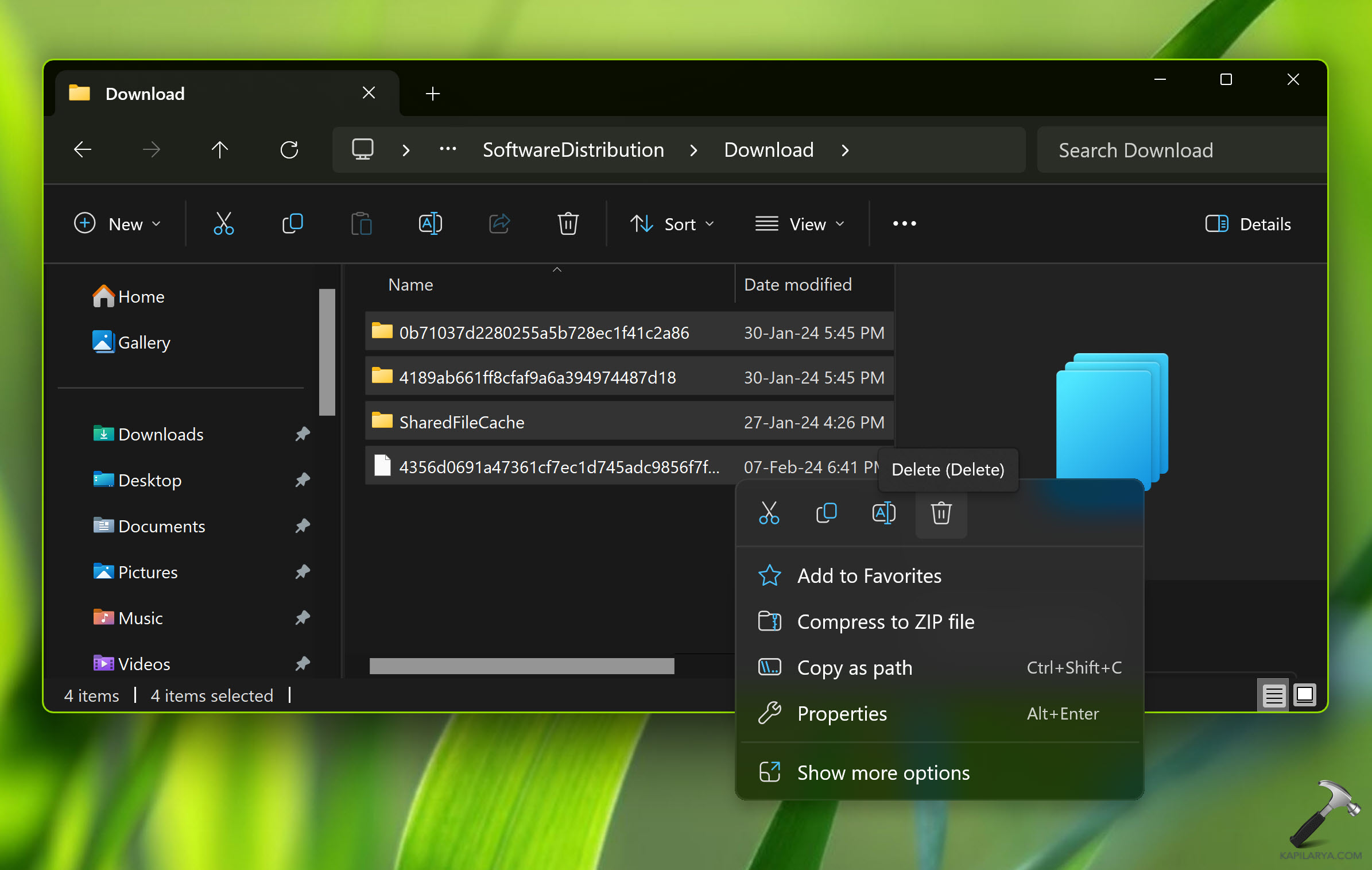Drag the horizontal scrollbar at bottom
1372x870 pixels.
(521, 665)
